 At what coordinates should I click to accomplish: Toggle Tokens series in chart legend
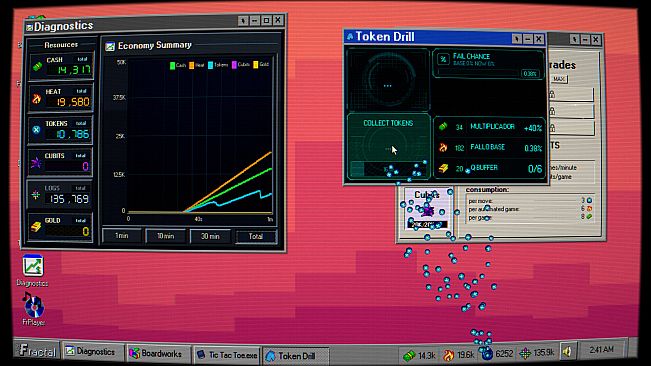click(218, 65)
